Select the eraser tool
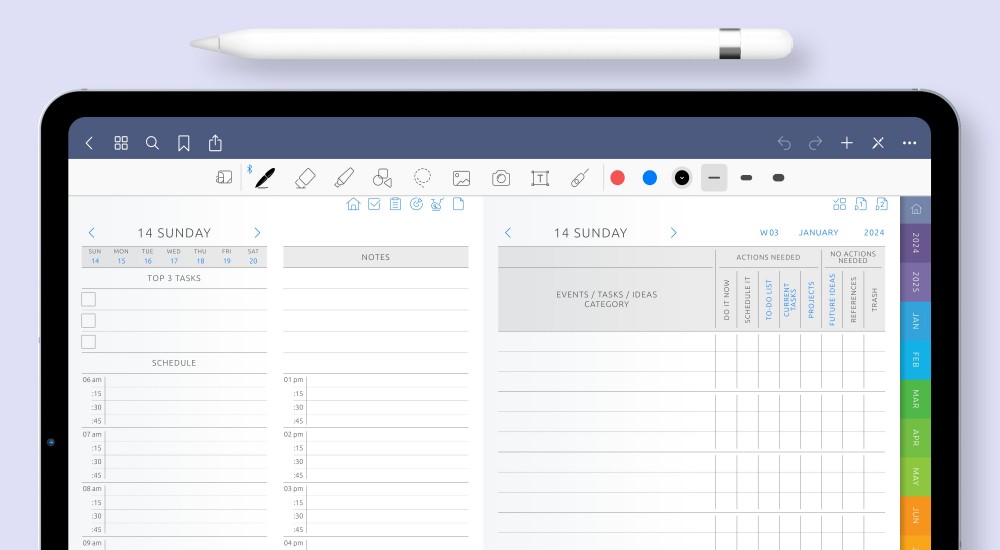The height and width of the screenshot is (550, 1000). tap(305, 178)
